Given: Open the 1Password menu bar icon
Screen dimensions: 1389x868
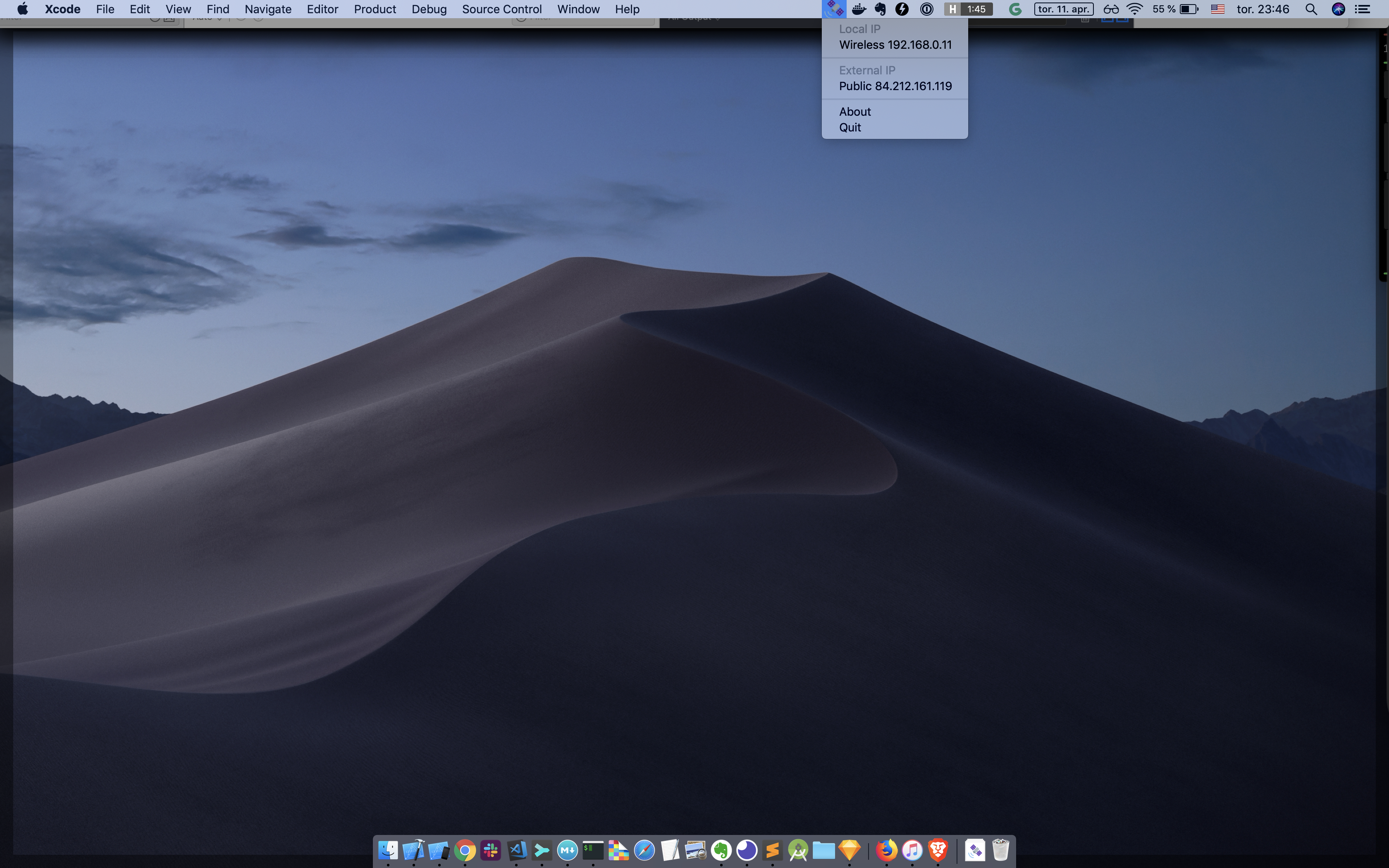Looking at the screenshot, I should (x=926, y=9).
